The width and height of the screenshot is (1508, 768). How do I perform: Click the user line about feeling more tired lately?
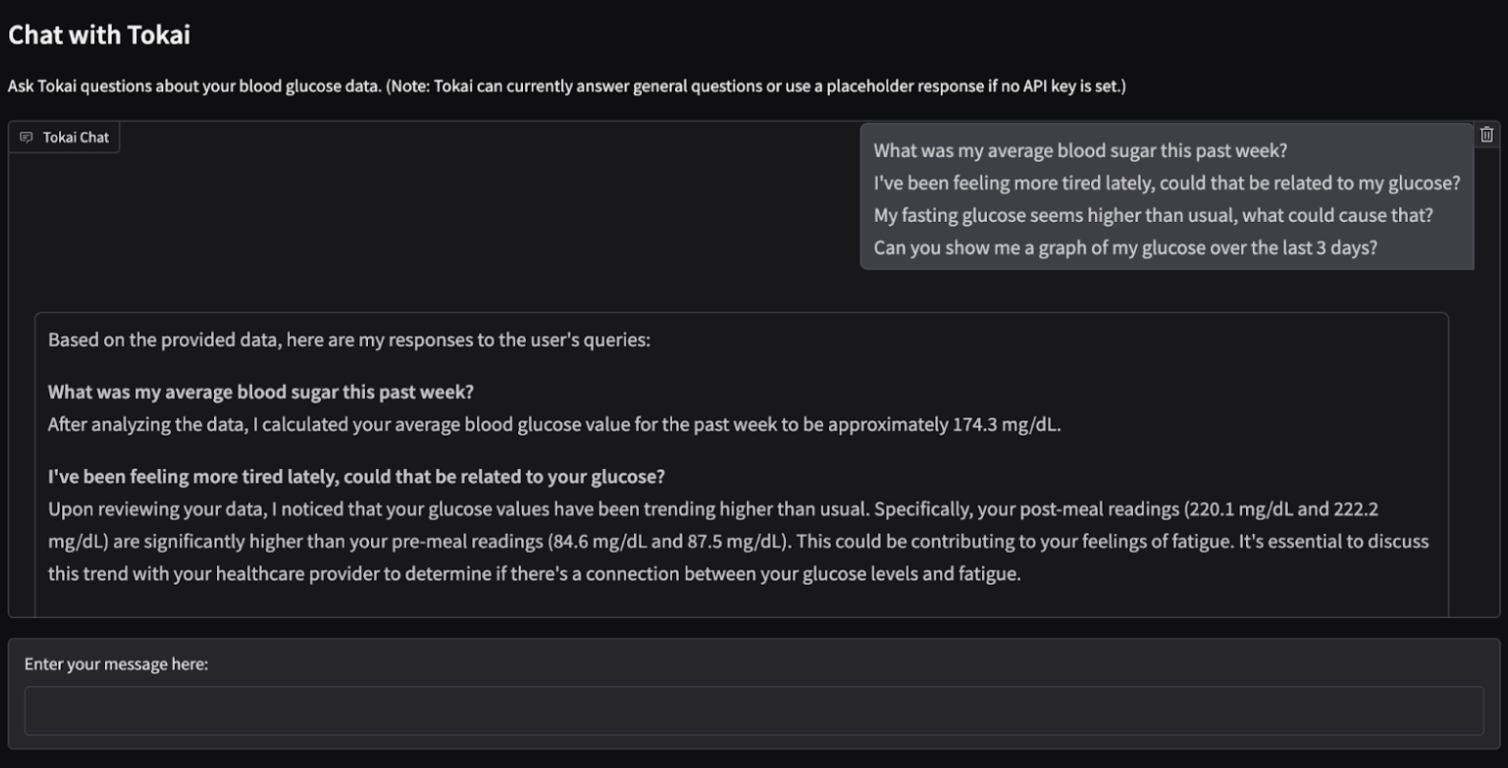tap(1167, 183)
